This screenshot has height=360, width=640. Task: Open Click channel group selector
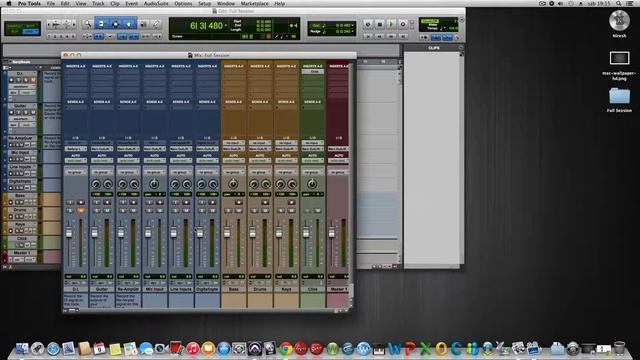312,172
